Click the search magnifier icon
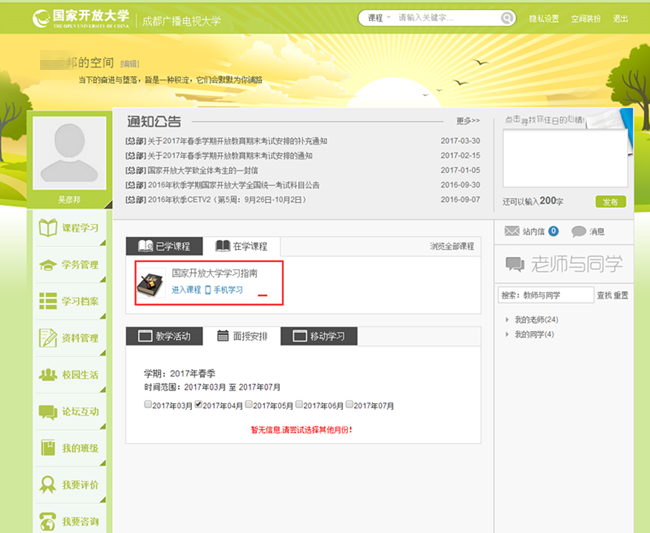 507,18
